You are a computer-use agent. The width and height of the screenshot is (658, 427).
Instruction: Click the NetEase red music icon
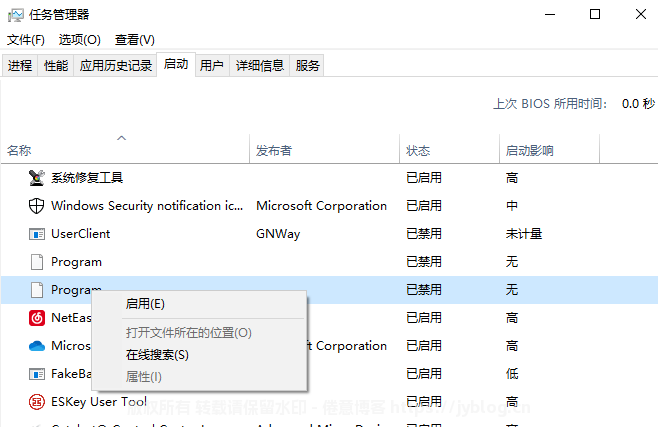(37, 318)
